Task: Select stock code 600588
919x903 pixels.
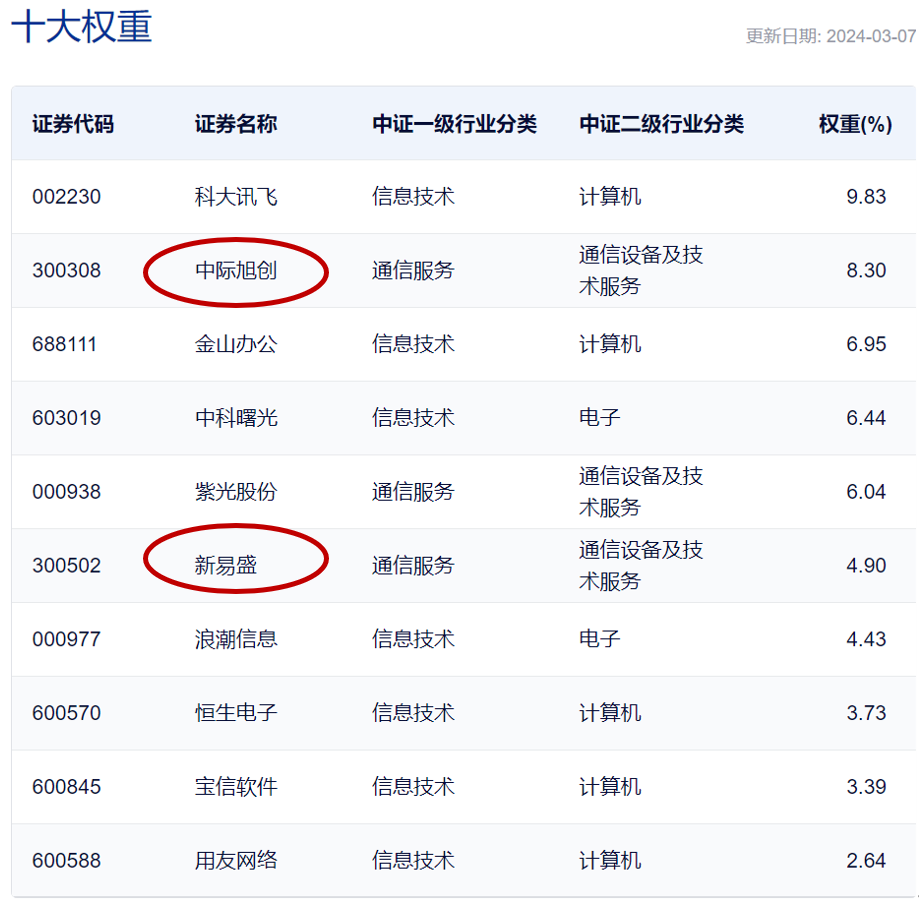Action: tap(66, 861)
